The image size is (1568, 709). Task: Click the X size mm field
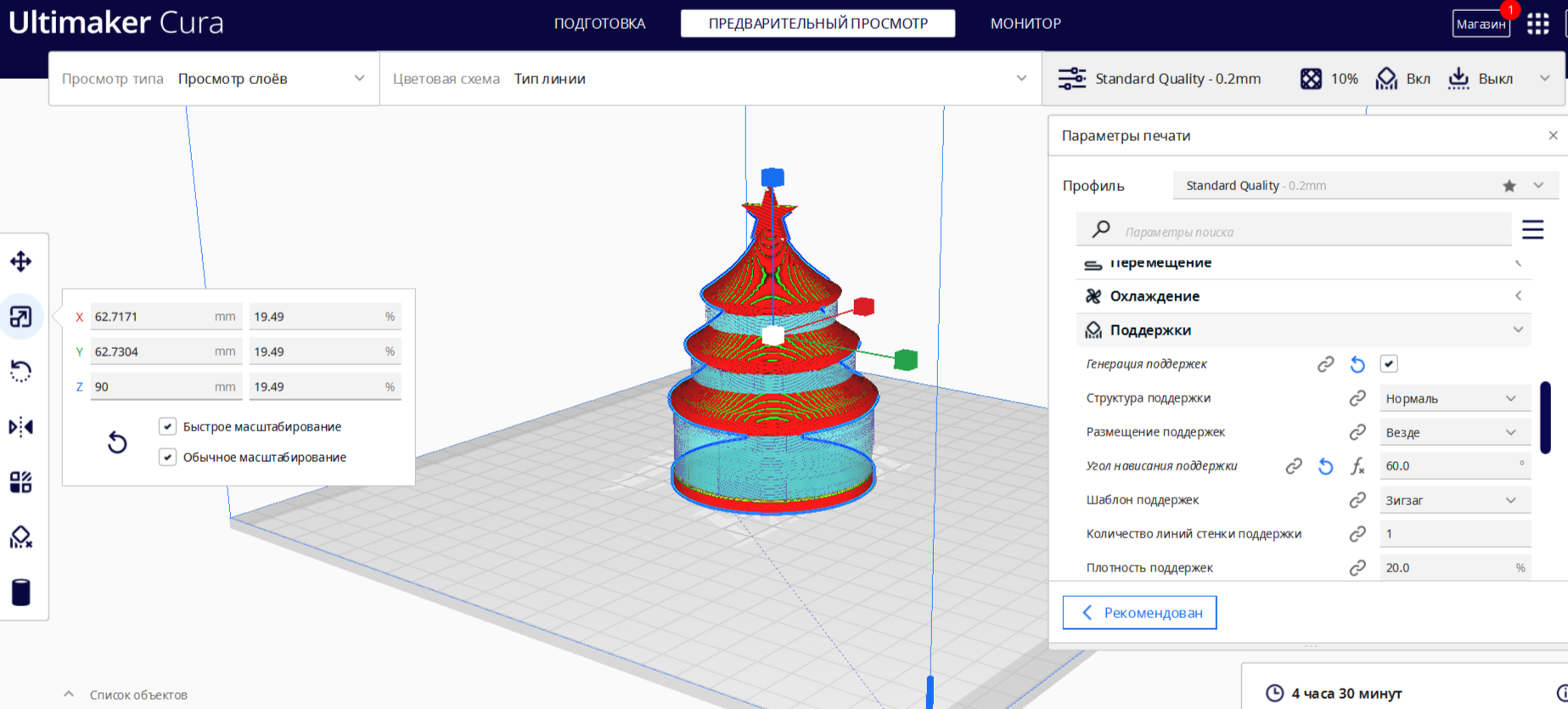(166, 317)
